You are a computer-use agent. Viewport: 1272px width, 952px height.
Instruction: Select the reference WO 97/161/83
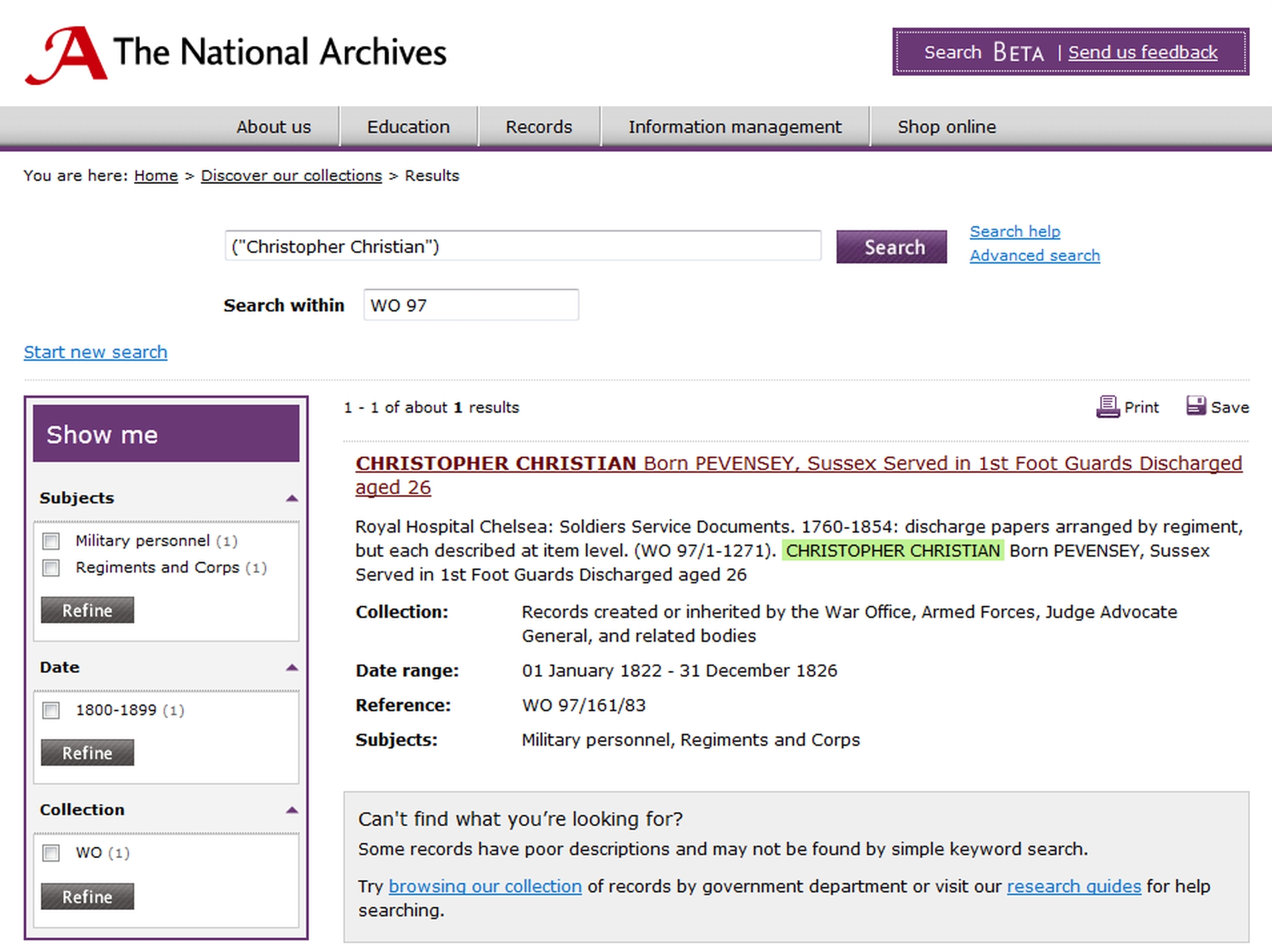click(x=584, y=705)
